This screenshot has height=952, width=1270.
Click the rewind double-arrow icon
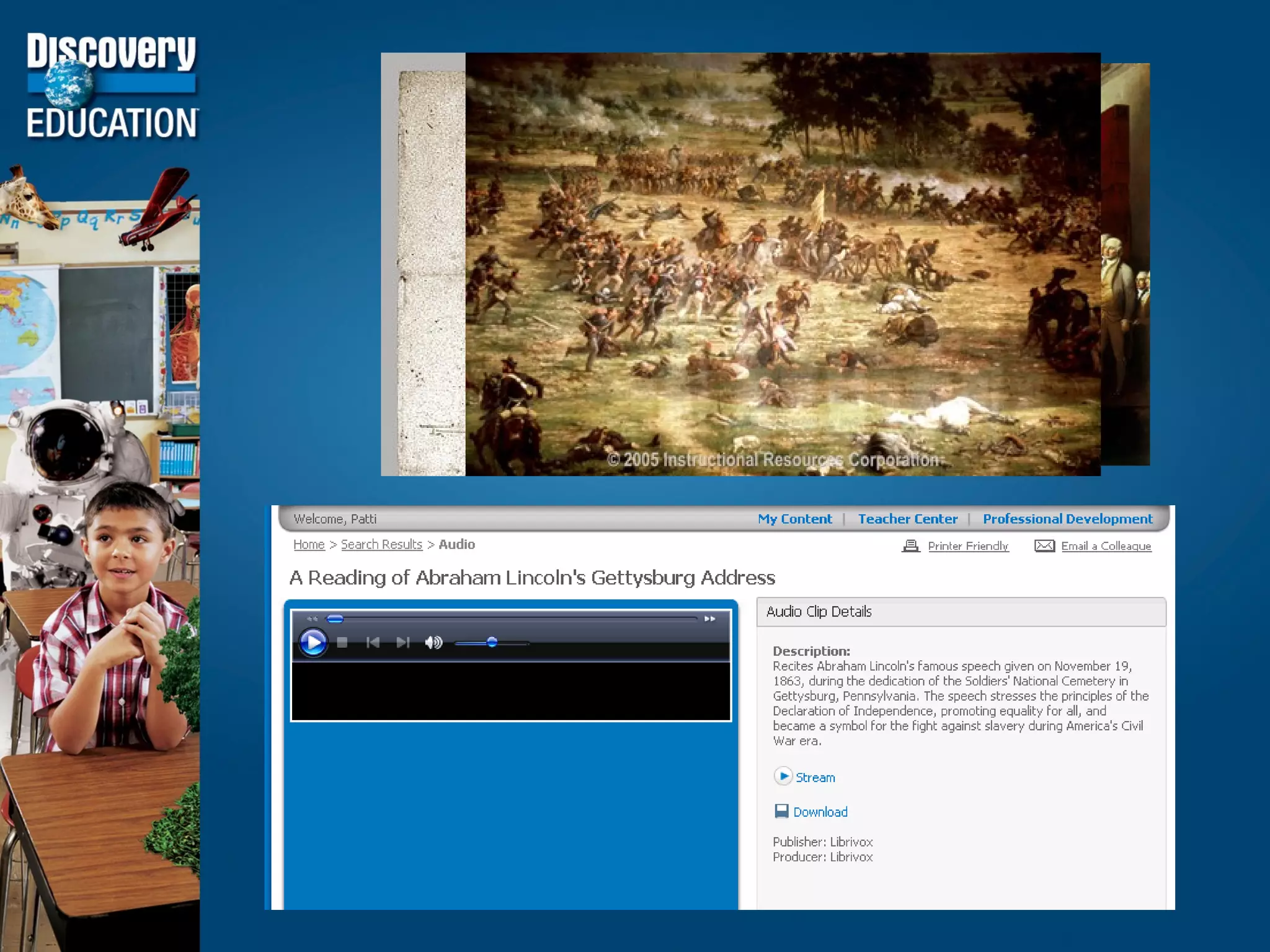click(x=312, y=619)
